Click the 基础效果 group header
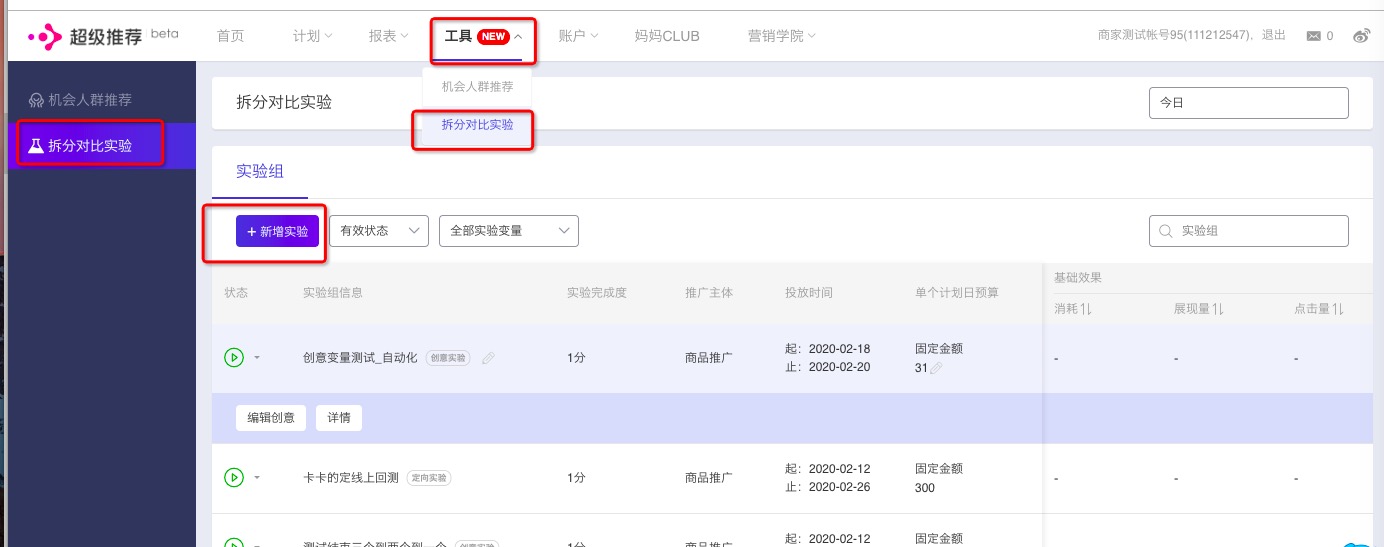 click(1078, 277)
